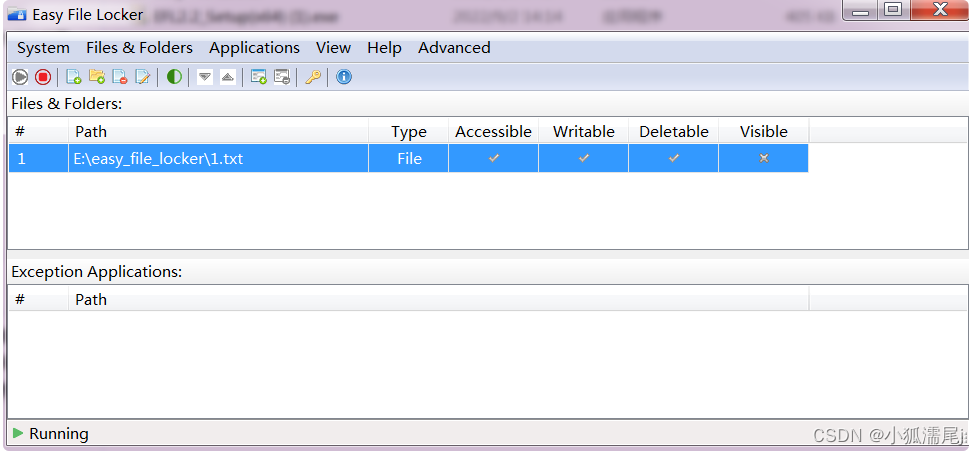Maximize the Easy File Locker window
Viewport: 978px width, 455px height.
[x=894, y=10]
